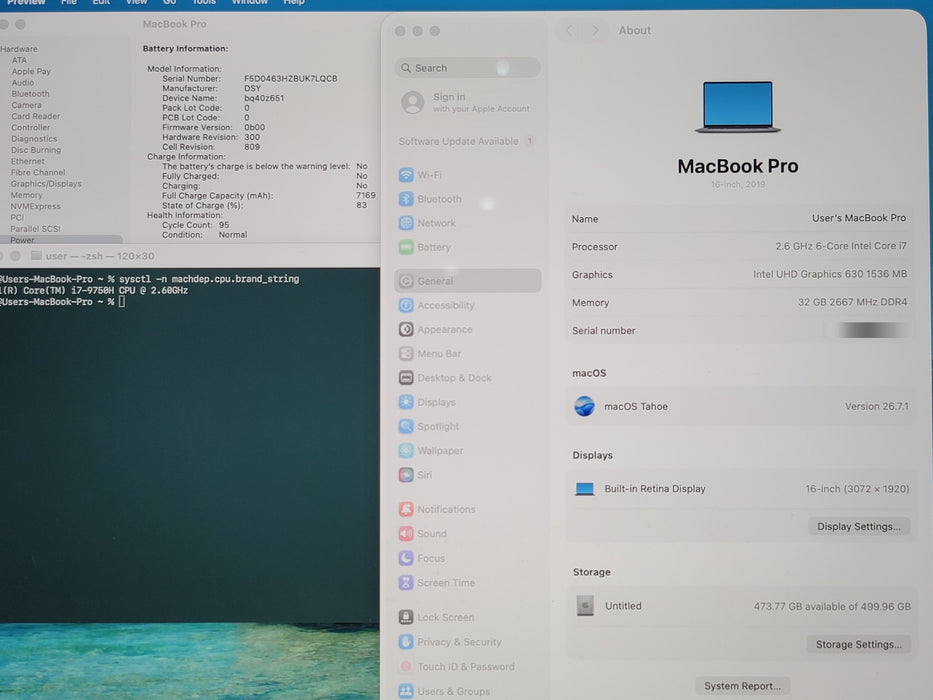Viewport: 933px width, 700px height.
Task: Select Graphics/Displays in System Report sidebar
Action: [46, 184]
